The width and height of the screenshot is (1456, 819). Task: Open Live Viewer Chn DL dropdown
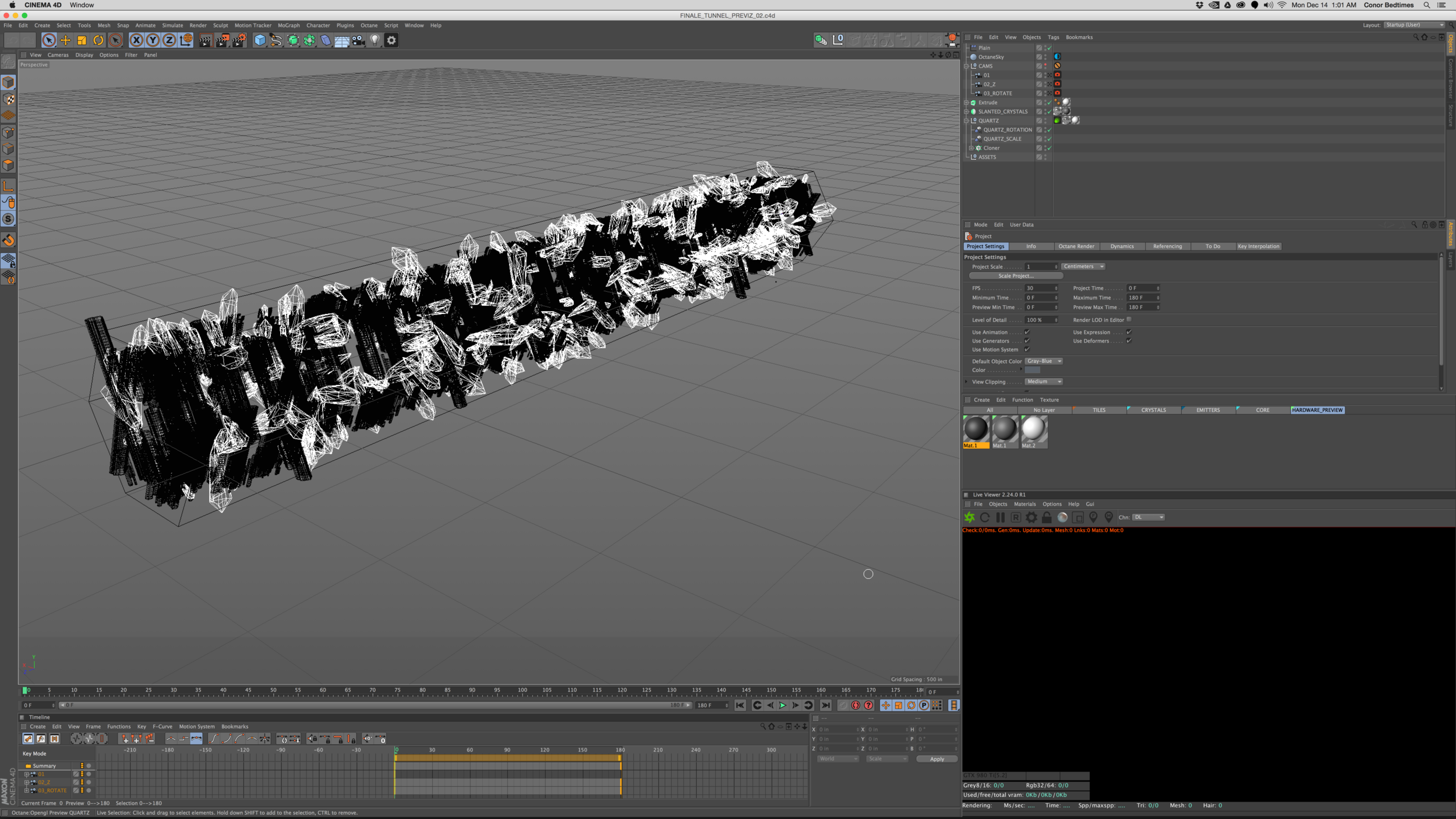[x=1148, y=517]
